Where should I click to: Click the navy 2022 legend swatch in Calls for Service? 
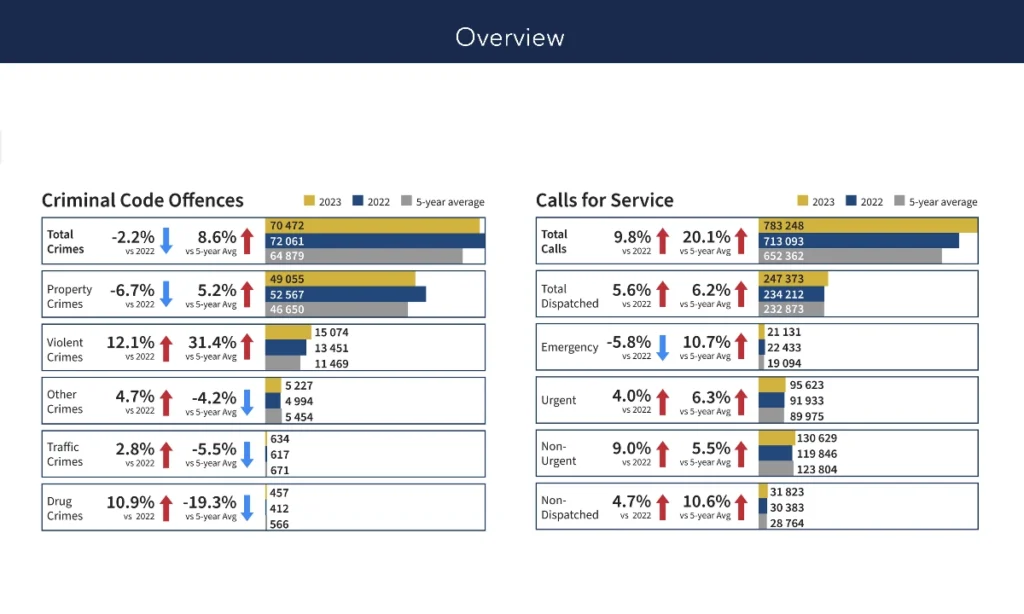(851, 201)
